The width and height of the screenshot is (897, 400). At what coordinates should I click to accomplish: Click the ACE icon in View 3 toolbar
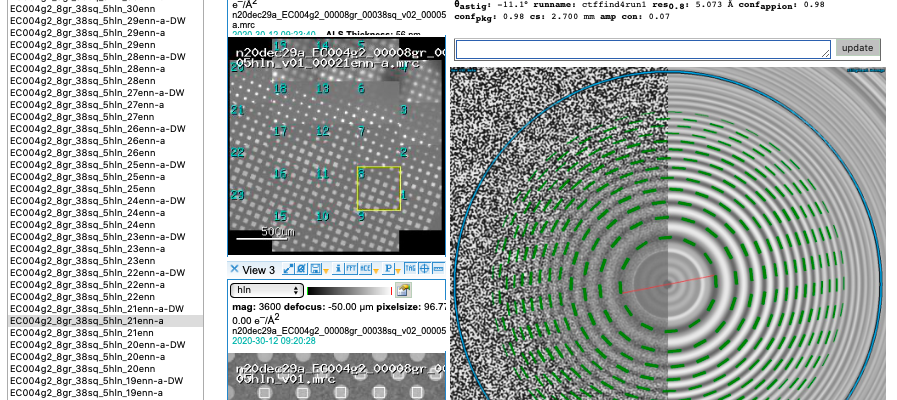(x=365, y=269)
